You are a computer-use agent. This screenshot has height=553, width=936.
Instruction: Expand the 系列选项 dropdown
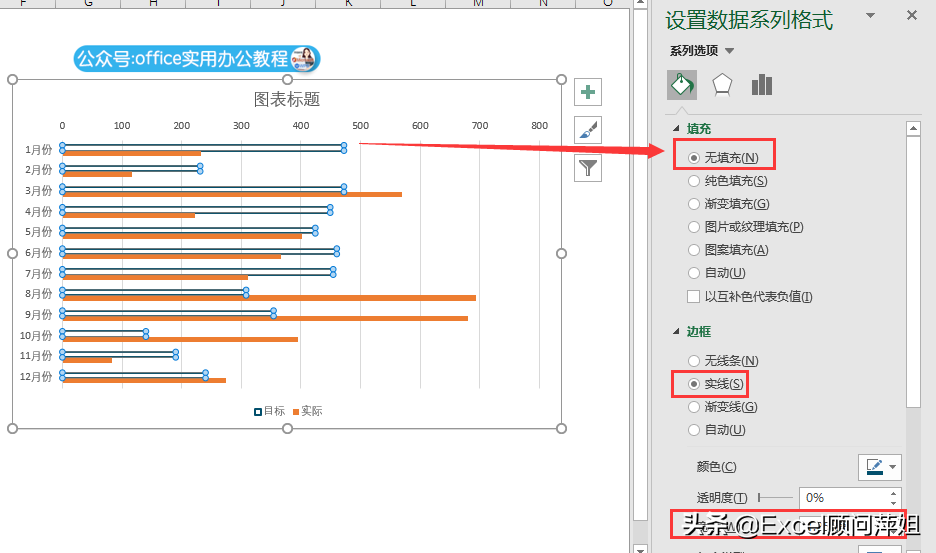coord(729,51)
